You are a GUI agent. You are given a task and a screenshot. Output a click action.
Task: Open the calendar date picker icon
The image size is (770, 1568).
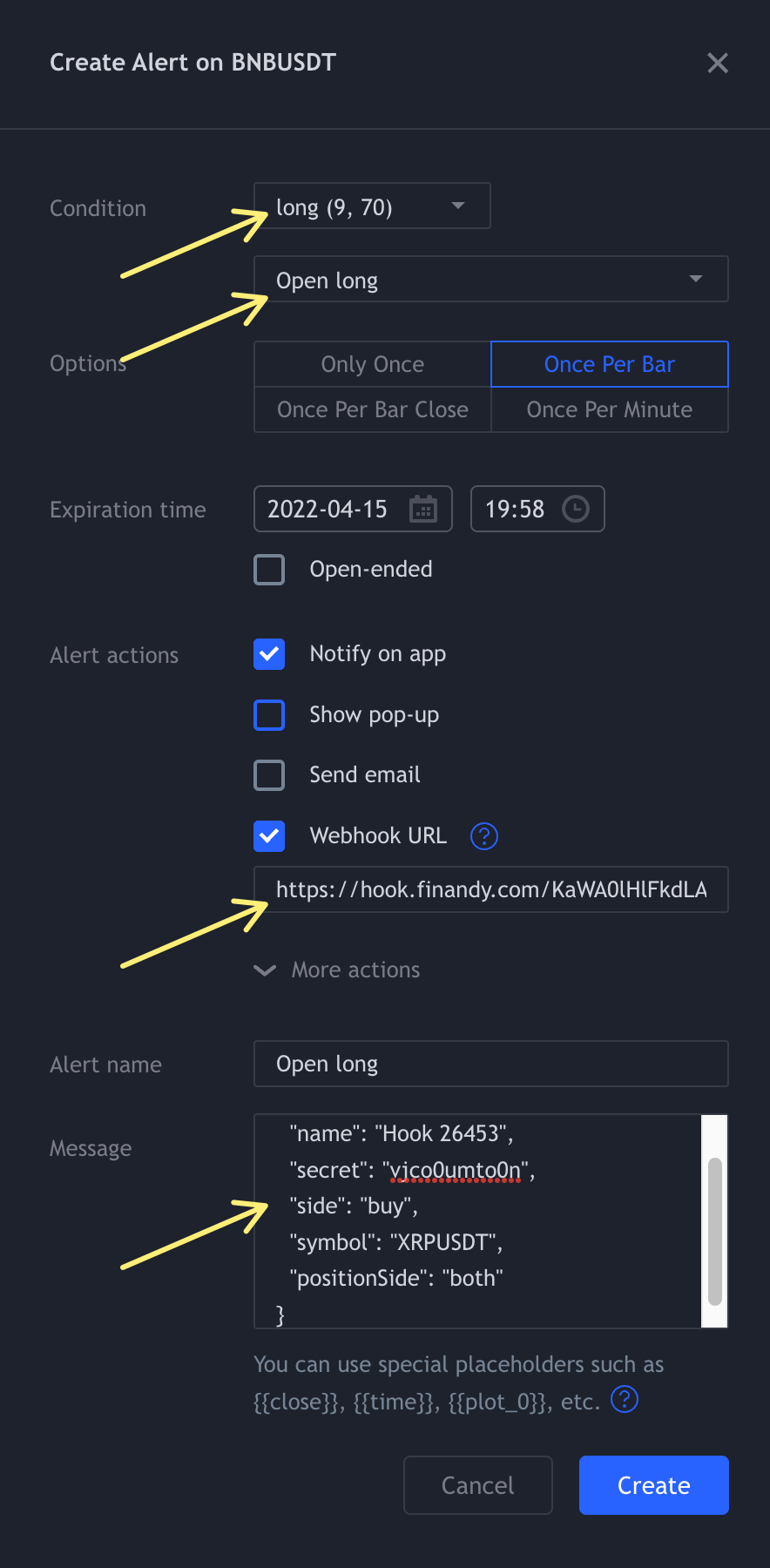click(x=423, y=509)
